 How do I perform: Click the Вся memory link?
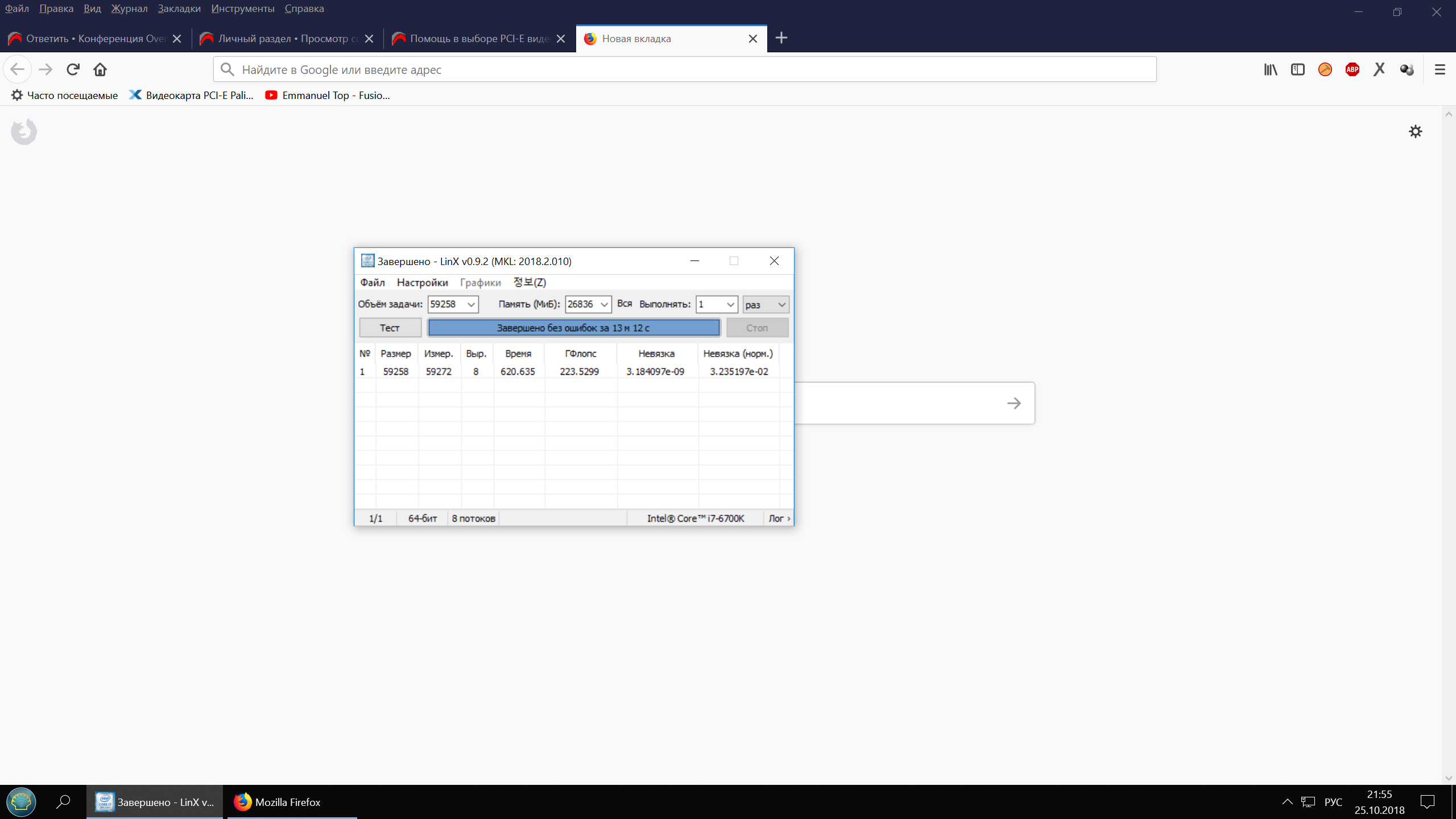(624, 304)
